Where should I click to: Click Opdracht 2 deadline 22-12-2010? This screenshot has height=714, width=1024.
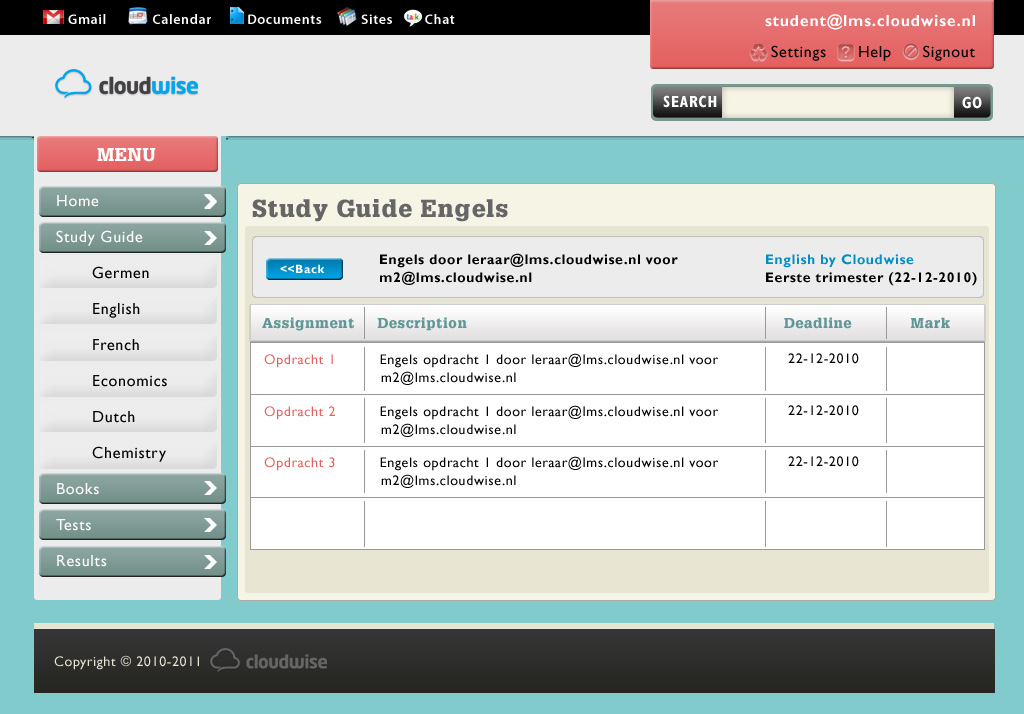tap(823, 410)
